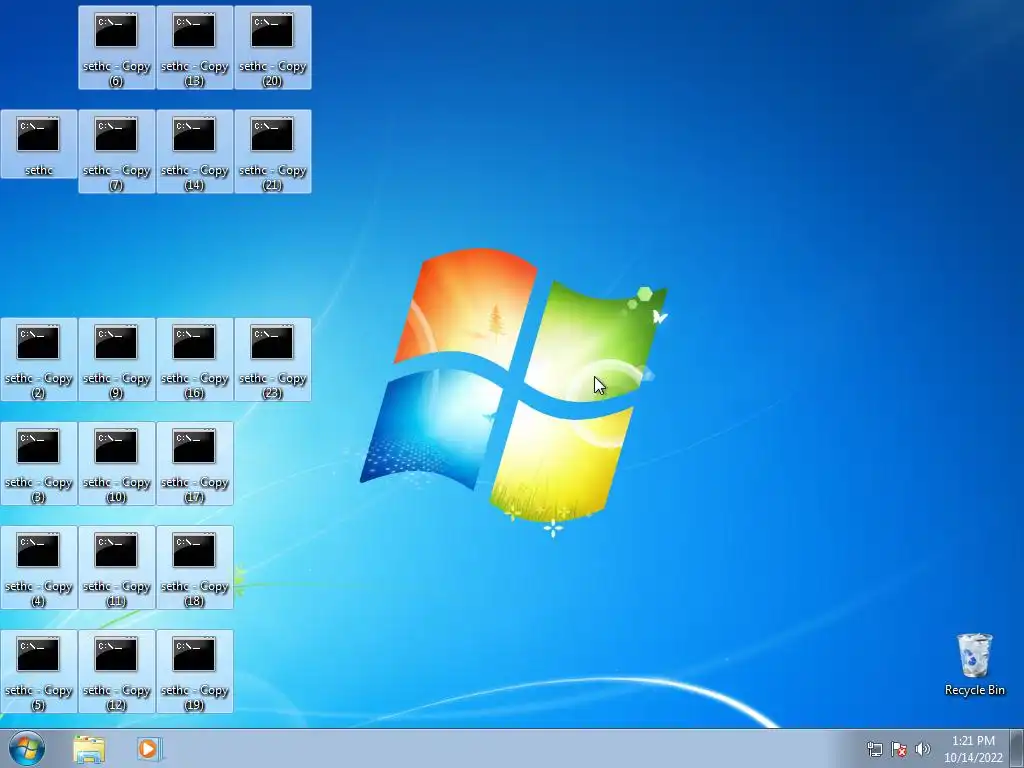Select the sethc - Copy (16) icon
The image size is (1024, 768).
195,360
